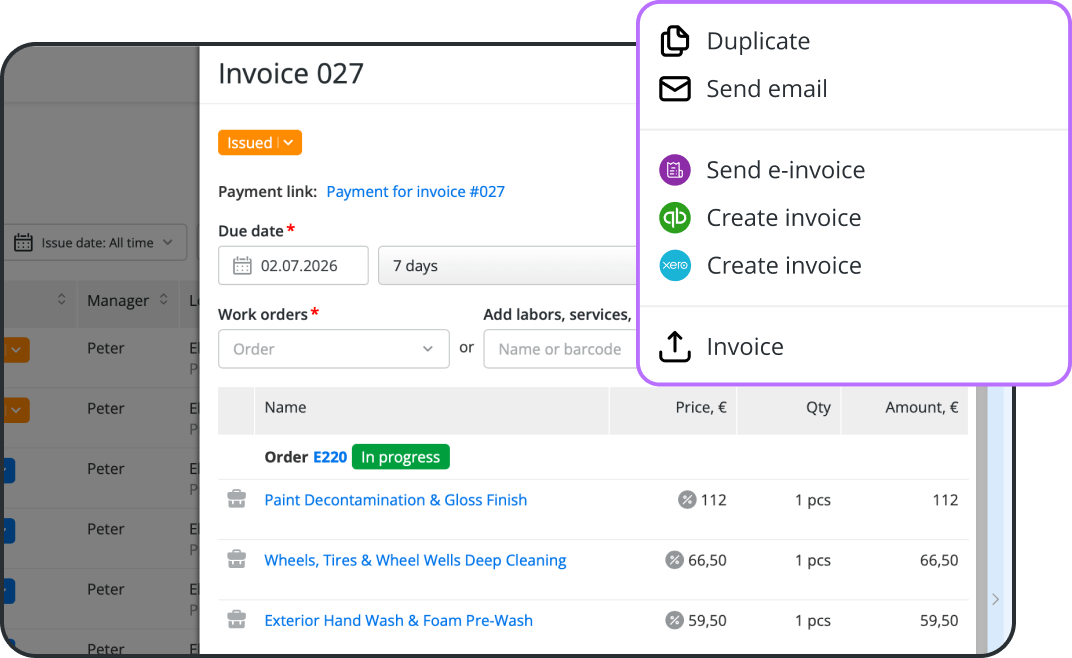Click 1 pcs in Exterior Hand Wash row

(813, 620)
